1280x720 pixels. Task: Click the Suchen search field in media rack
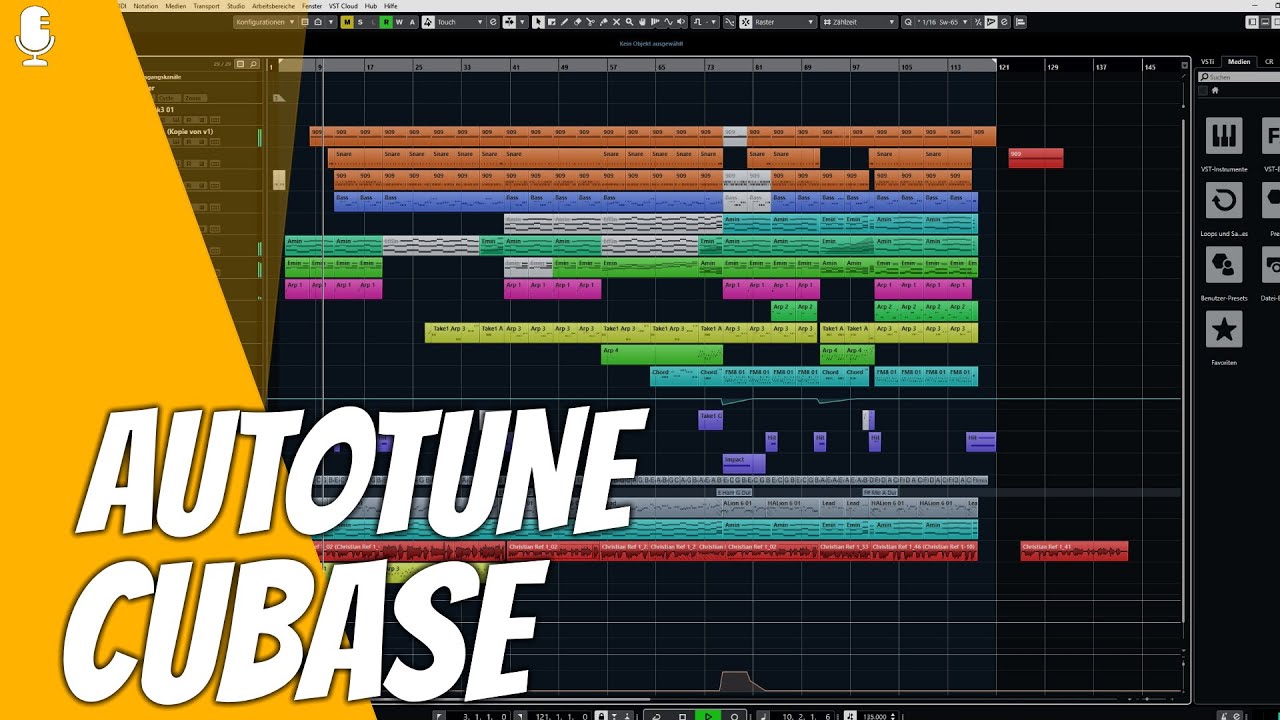1240,76
